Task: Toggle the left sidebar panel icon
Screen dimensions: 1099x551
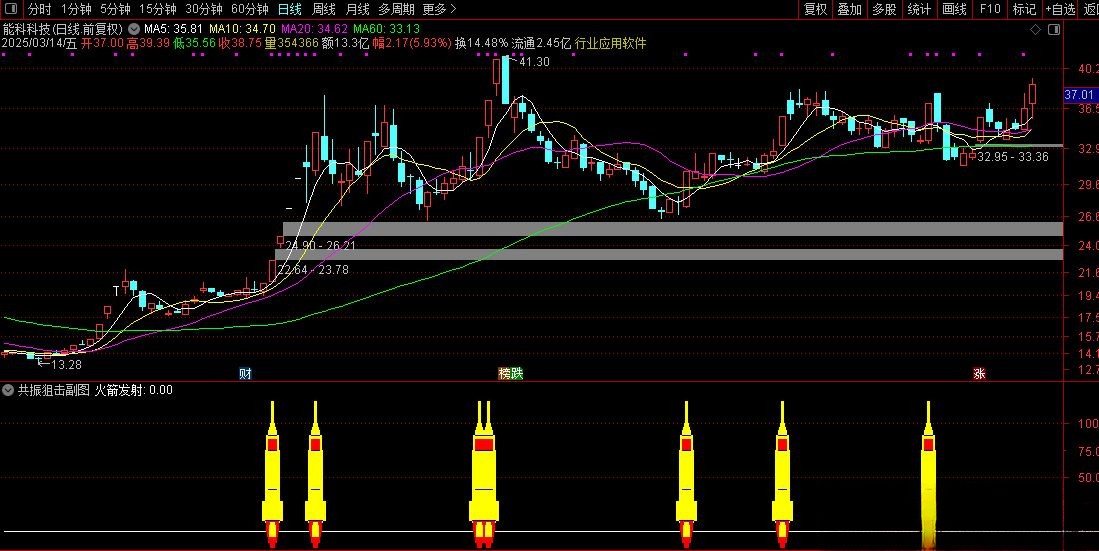Action: point(12,10)
